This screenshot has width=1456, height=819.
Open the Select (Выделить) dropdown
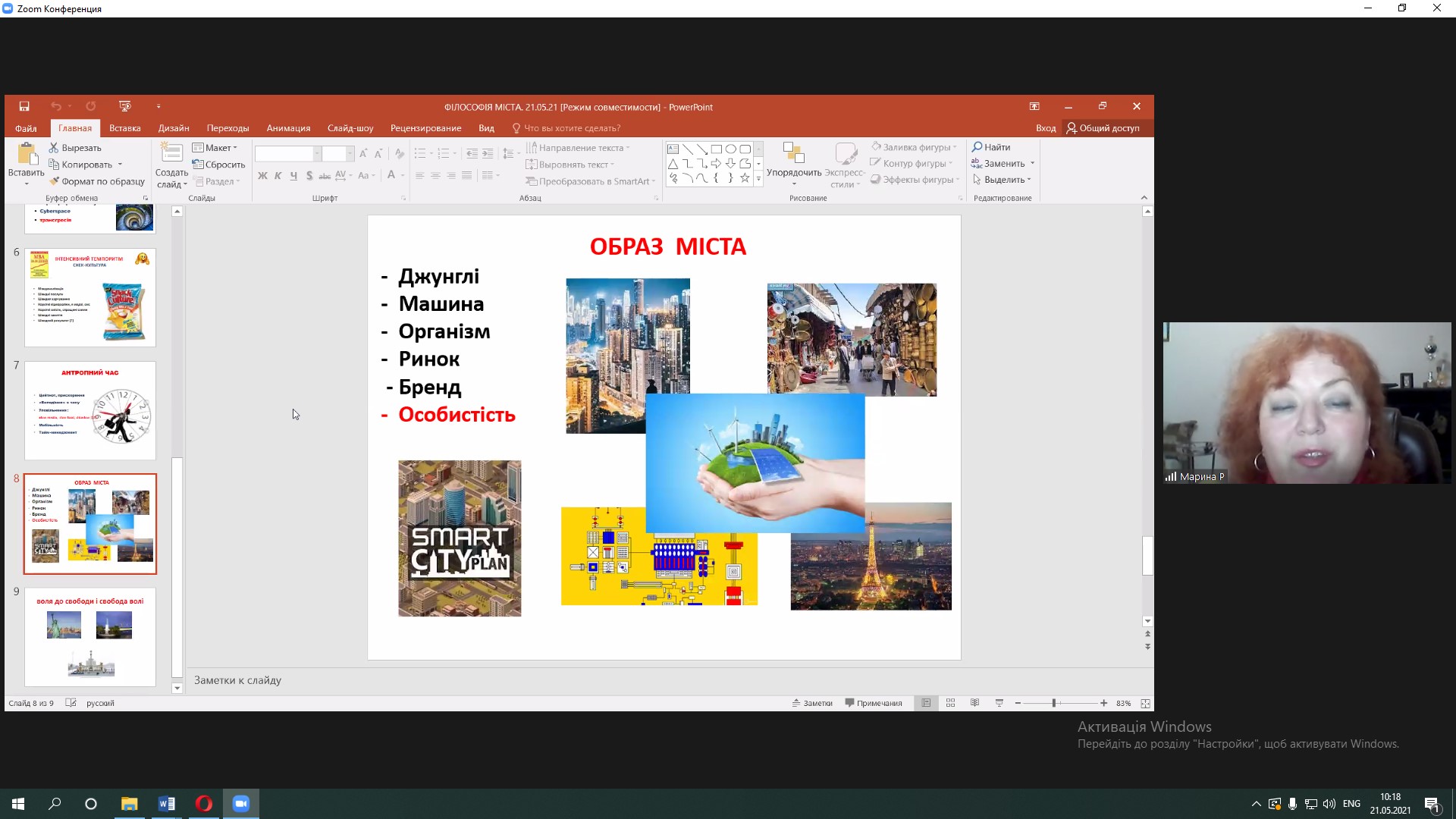(x=1003, y=180)
